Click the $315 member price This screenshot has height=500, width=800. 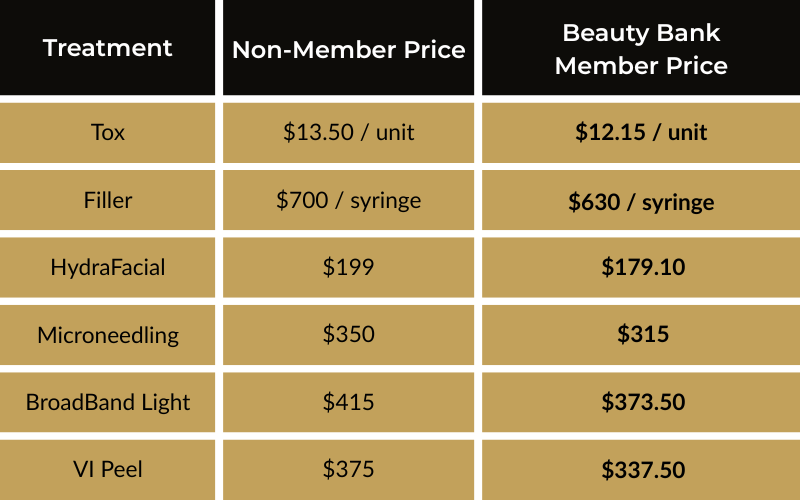pos(641,335)
